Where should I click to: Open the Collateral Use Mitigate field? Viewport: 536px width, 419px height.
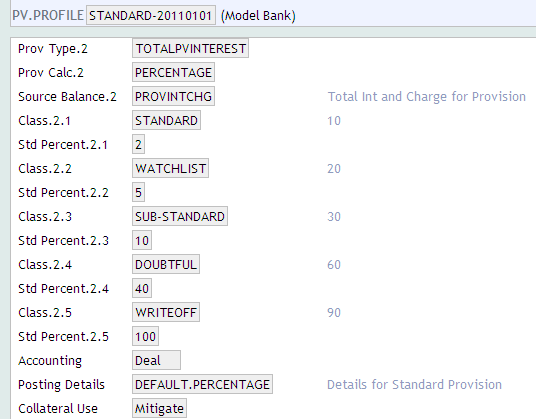pyautogui.click(x=159, y=408)
